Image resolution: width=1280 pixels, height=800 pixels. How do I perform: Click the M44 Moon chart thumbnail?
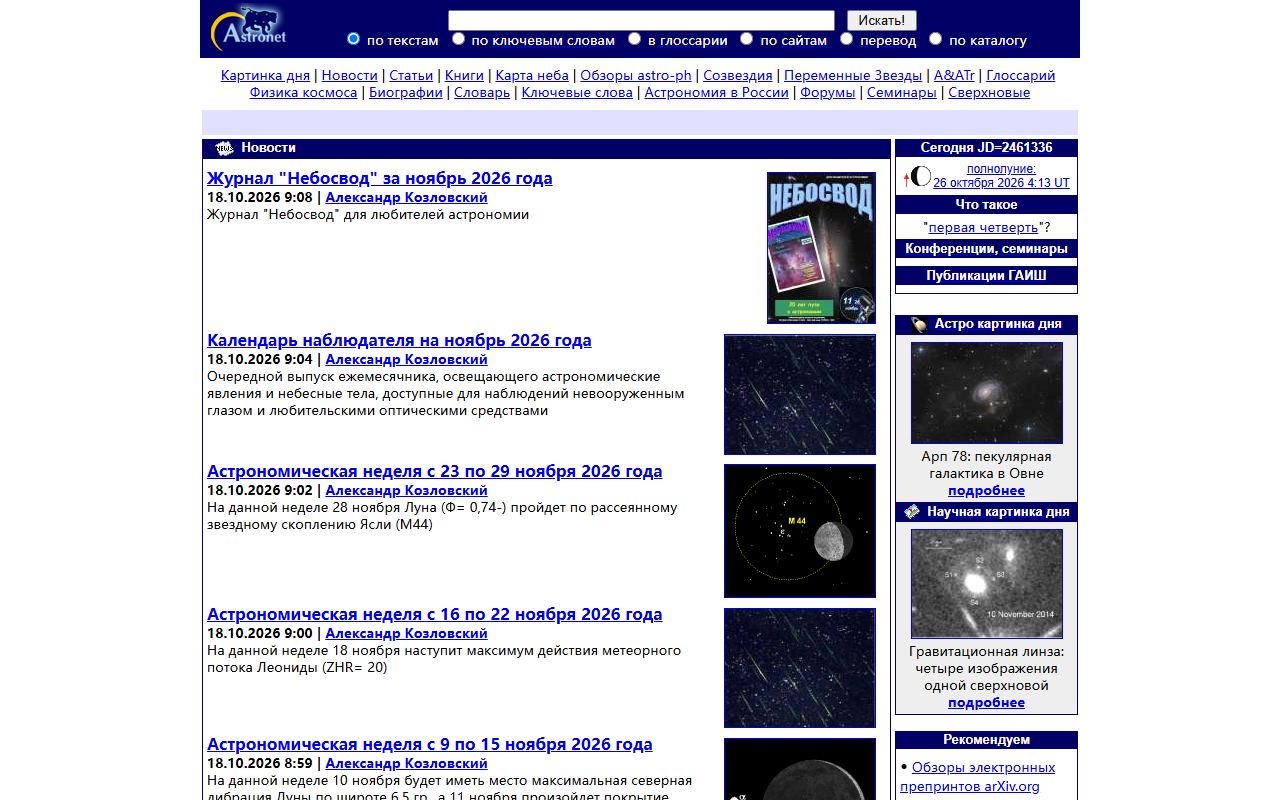[x=800, y=531]
